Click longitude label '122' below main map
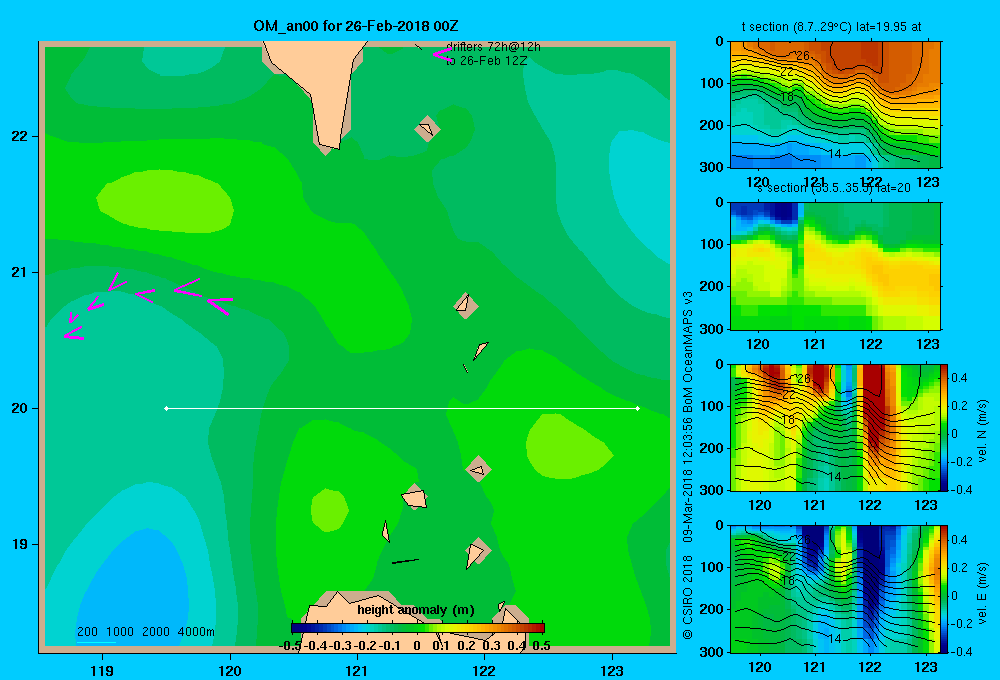The height and width of the screenshot is (680, 1000). [484, 670]
